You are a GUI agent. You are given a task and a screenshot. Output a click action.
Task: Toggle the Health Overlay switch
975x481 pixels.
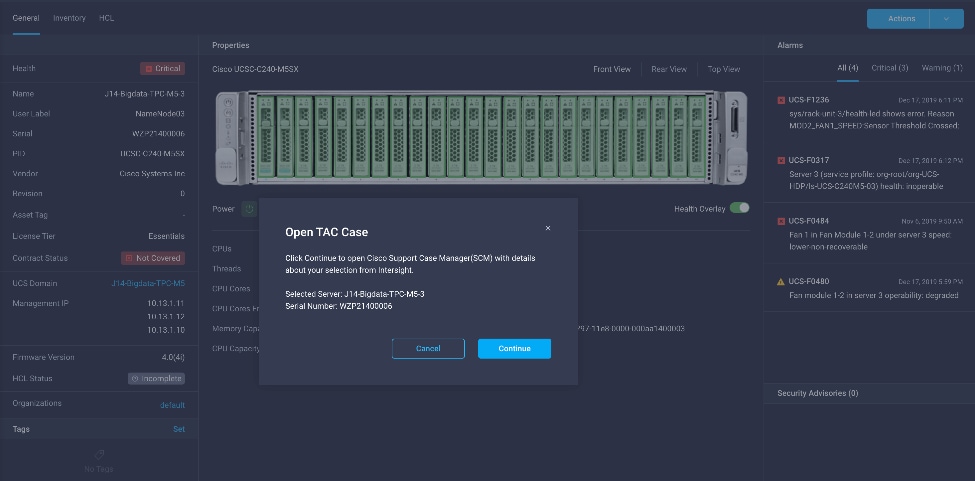coord(739,208)
